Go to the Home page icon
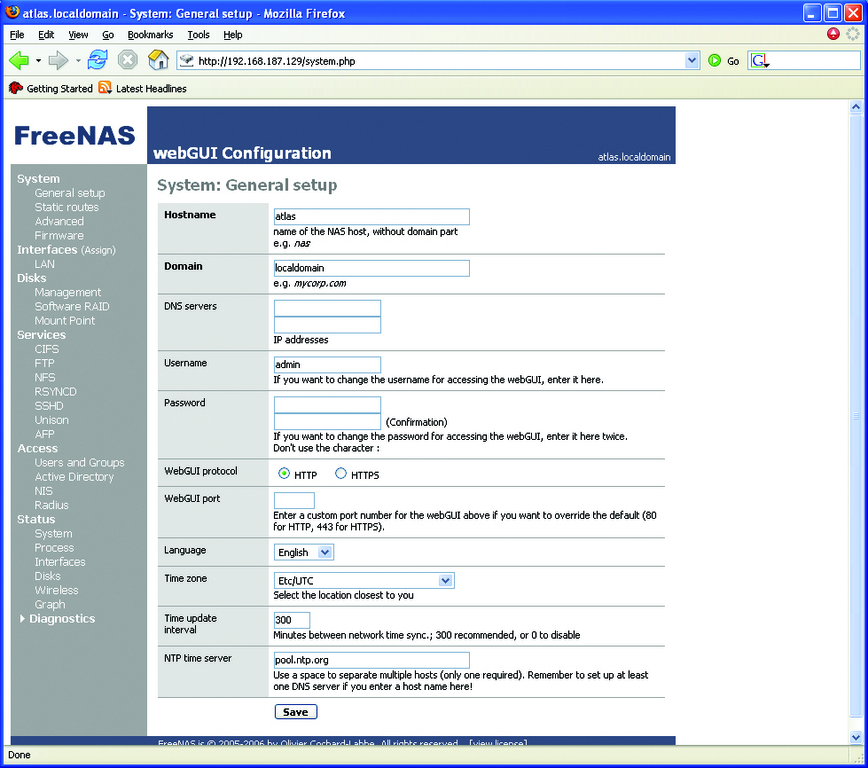Screen dimensions: 868x768 pyautogui.click(x=158, y=61)
